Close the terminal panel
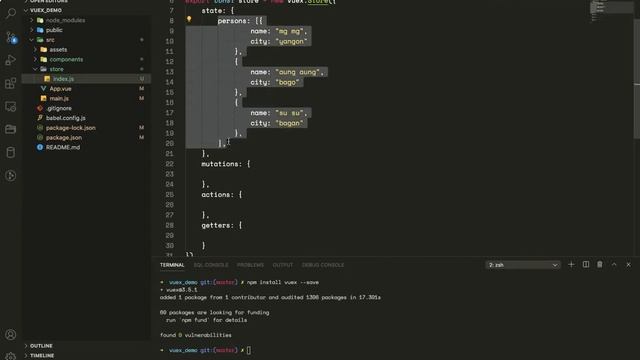Screen dimensions: 640x360 [629, 265]
